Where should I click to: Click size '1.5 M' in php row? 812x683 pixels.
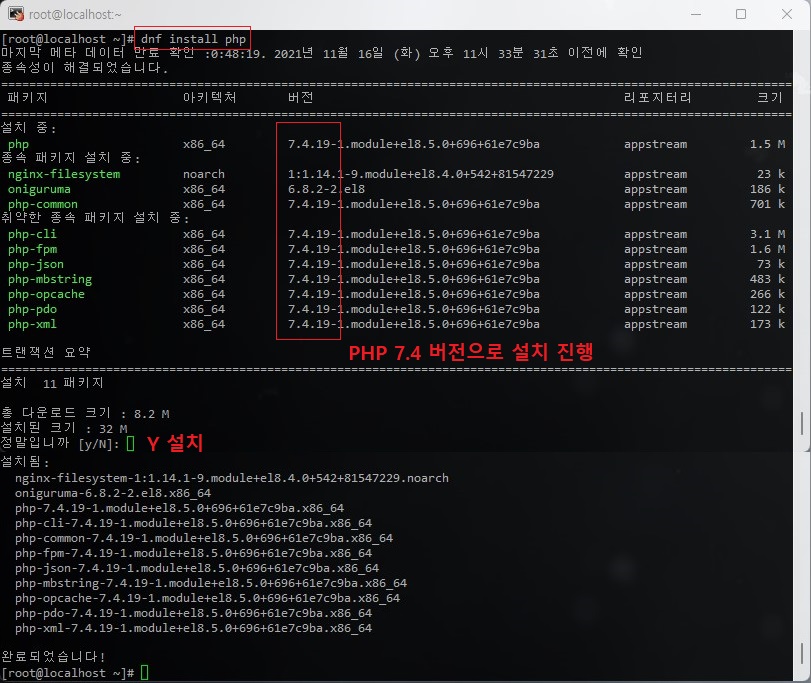767,144
